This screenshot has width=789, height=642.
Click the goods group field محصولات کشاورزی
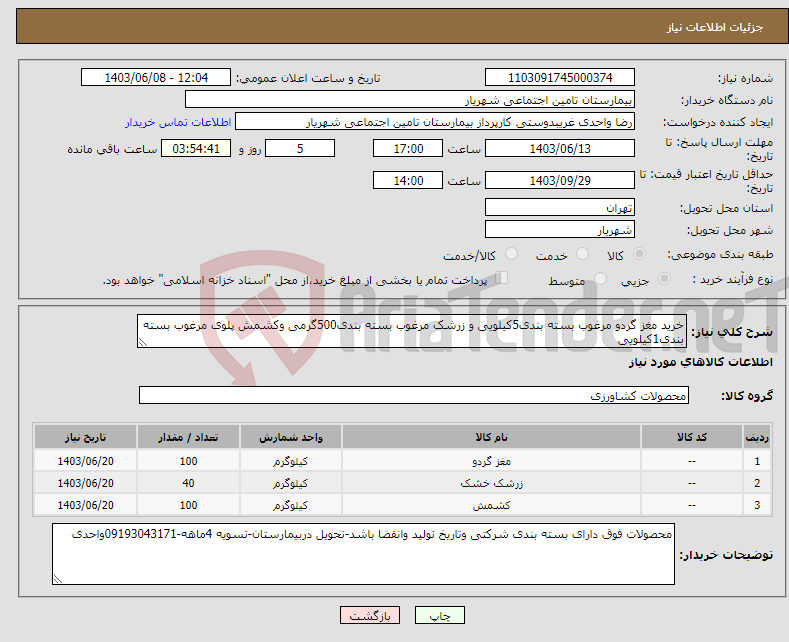(x=414, y=395)
